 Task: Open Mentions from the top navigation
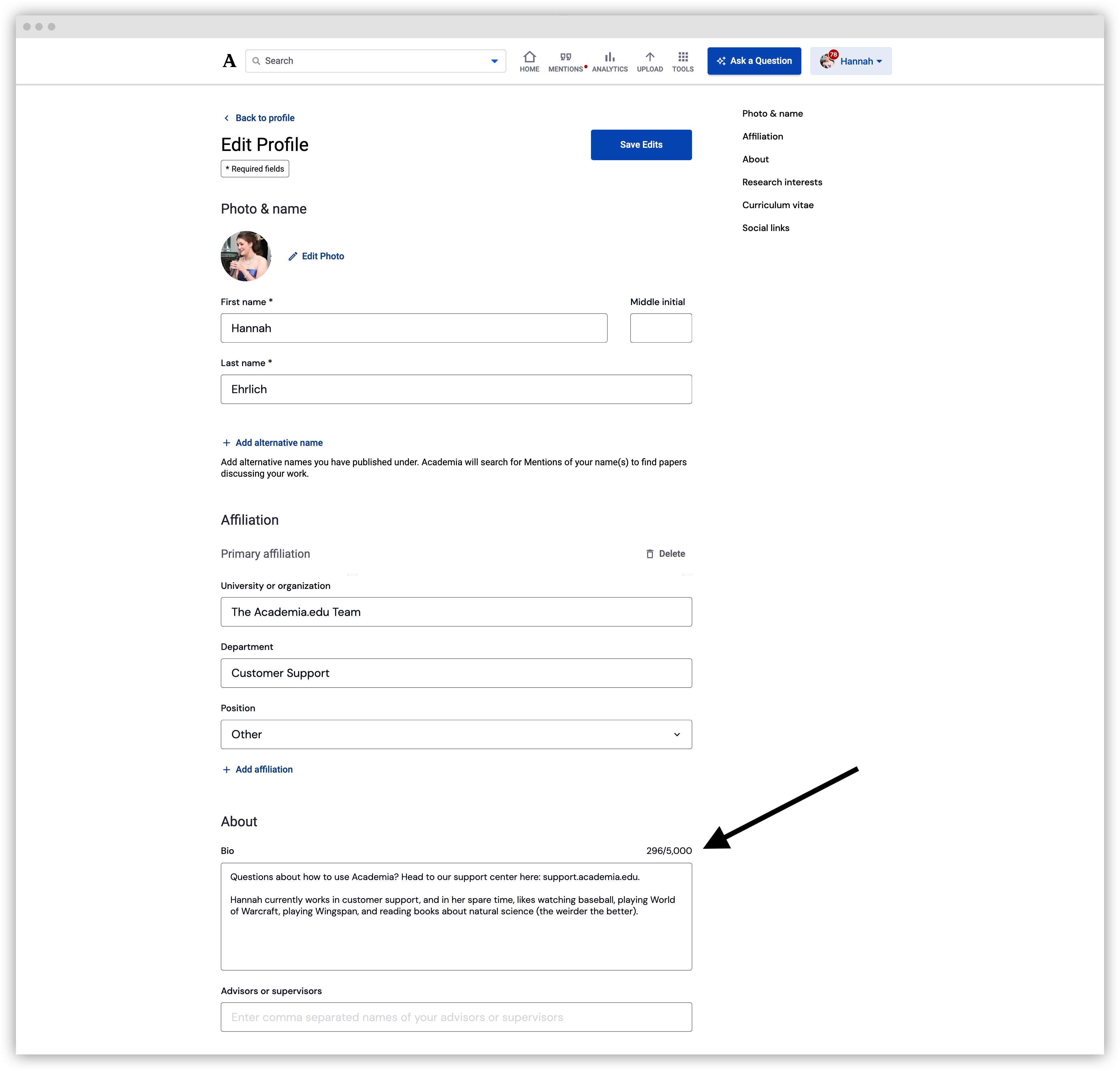(x=565, y=57)
